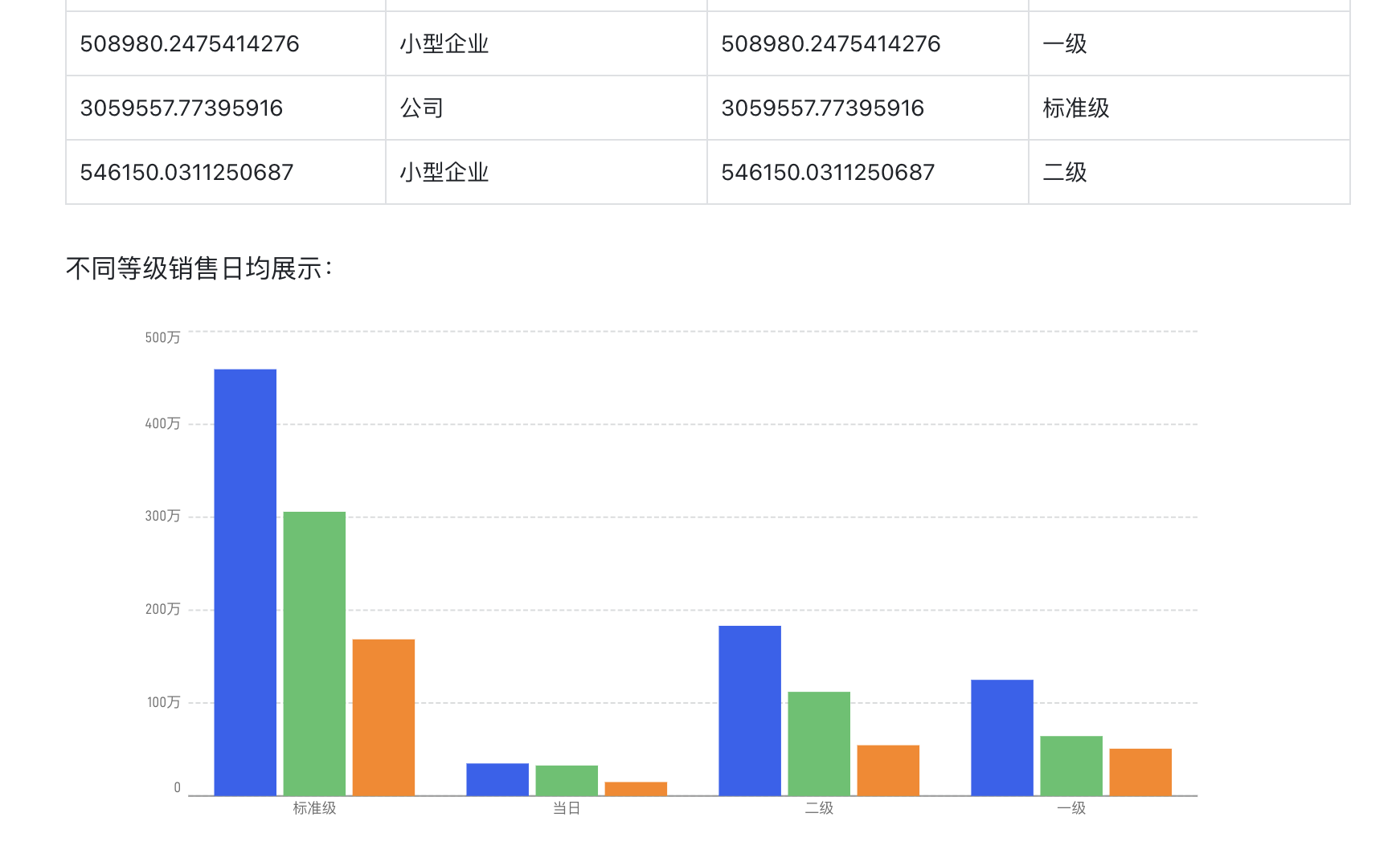The height and width of the screenshot is (850, 1400).
Task: Click blue bar for 标准级
Action: [x=245, y=582]
